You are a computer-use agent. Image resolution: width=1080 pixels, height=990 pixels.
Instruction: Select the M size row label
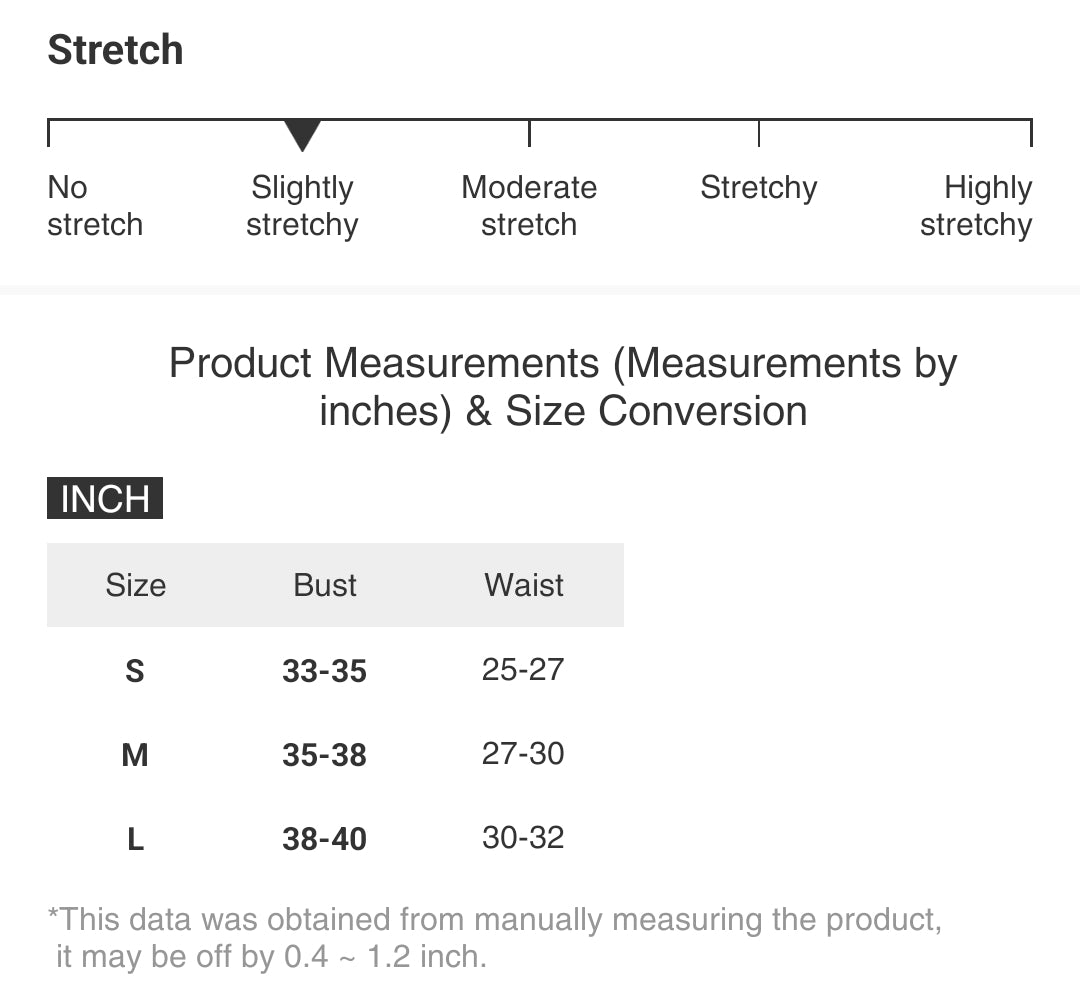click(135, 755)
